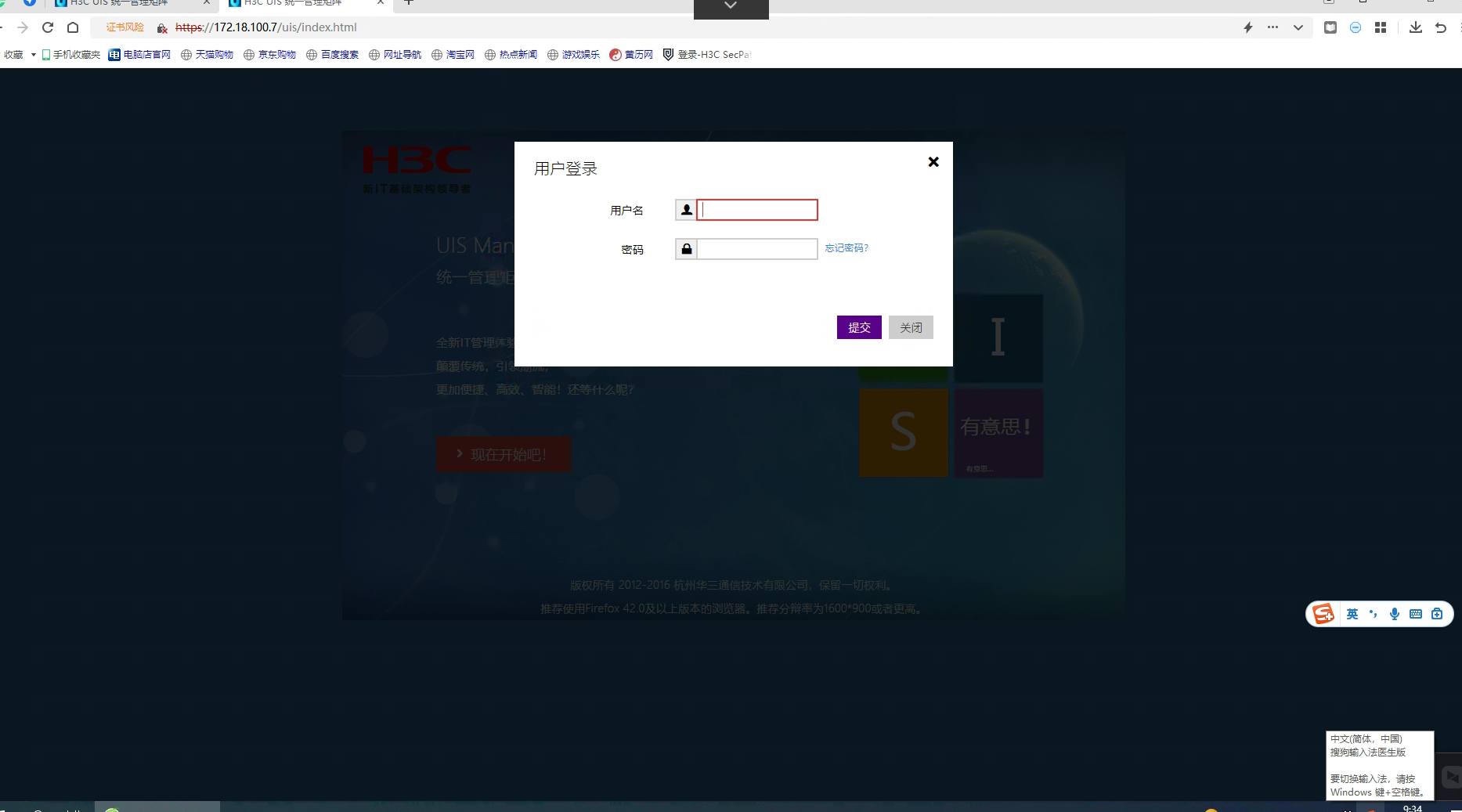Toggle the 英 English input mode
Image resolution: width=1462 pixels, height=812 pixels.
[x=1352, y=614]
